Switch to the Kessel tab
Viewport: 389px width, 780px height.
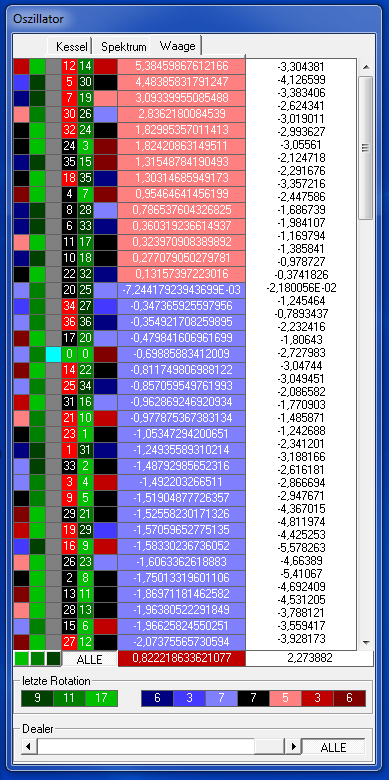click(x=71, y=46)
